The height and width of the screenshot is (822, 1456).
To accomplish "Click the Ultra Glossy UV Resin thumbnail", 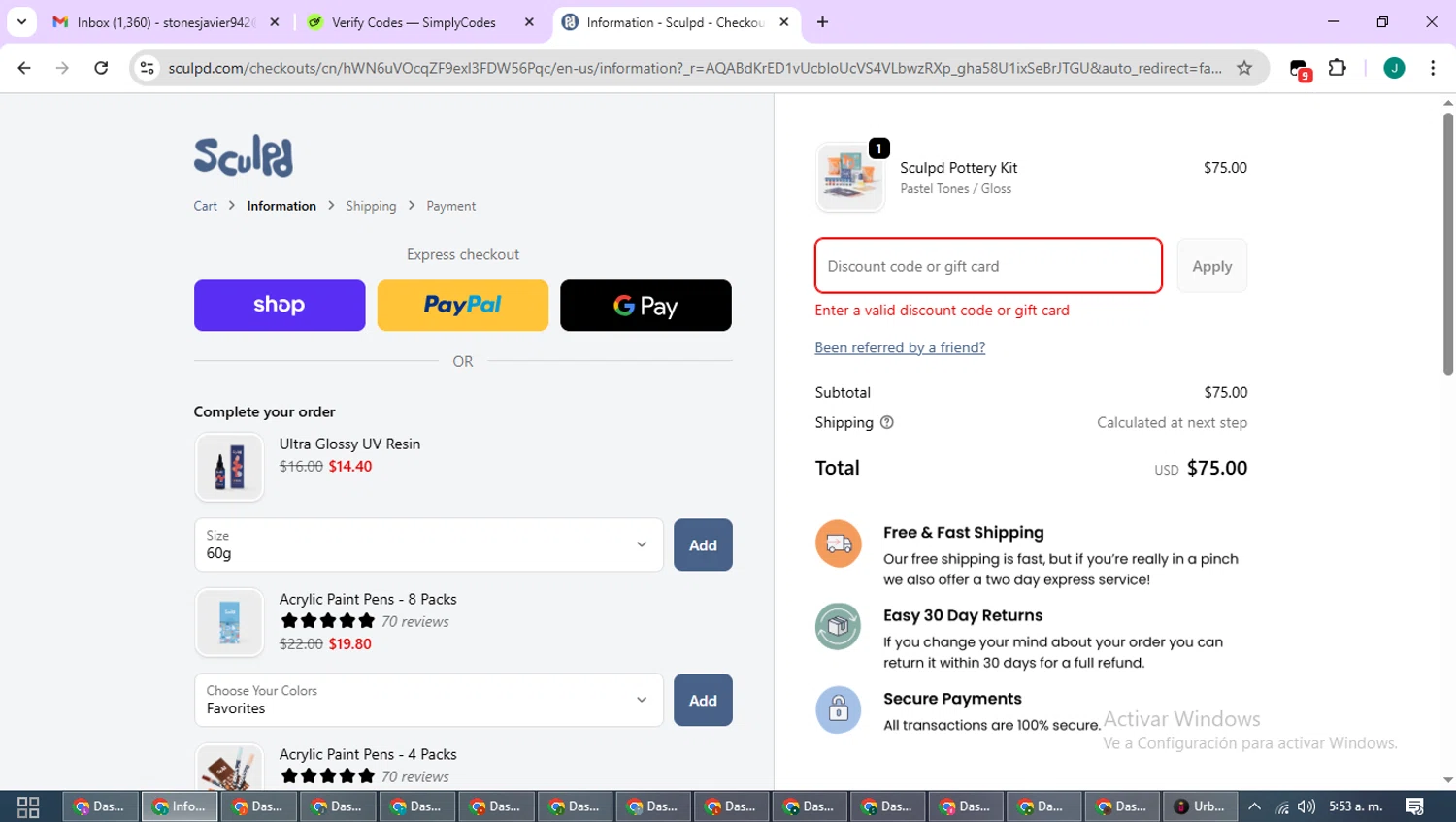I will pos(229,467).
